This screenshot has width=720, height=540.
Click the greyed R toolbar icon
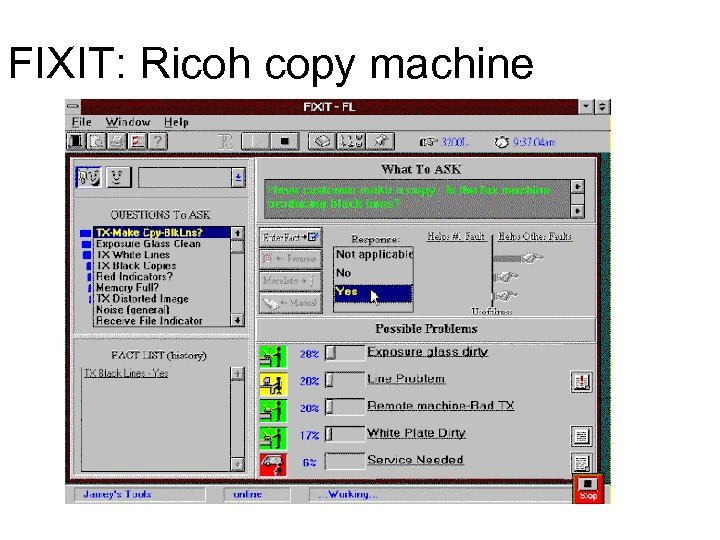click(225, 142)
